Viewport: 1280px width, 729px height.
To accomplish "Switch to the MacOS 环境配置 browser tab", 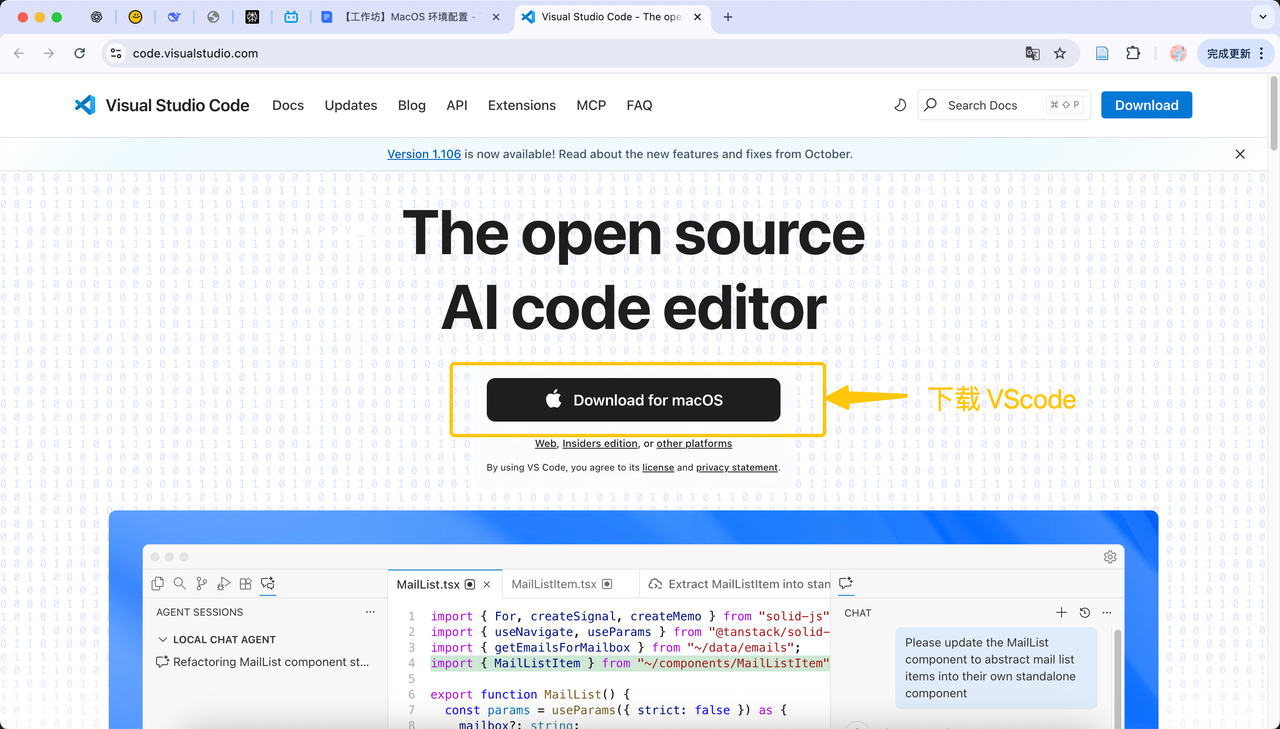I will pyautogui.click(x=410, y=17).
